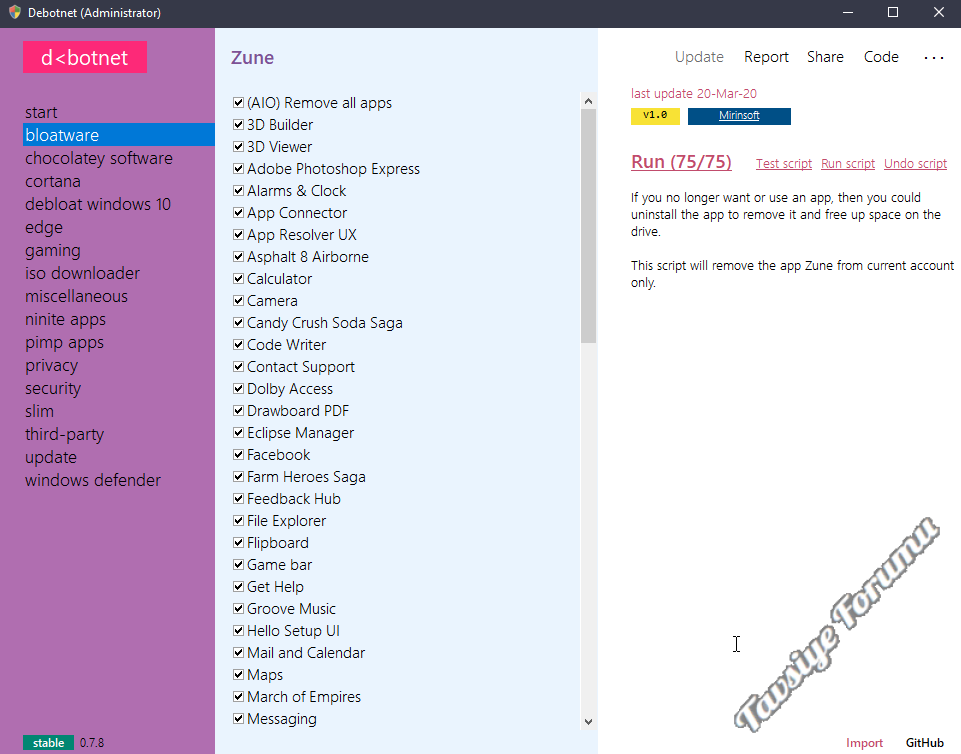This screenshot has height=754, width=961.
Task: Open the GitHub link
Action: (925, 743)
